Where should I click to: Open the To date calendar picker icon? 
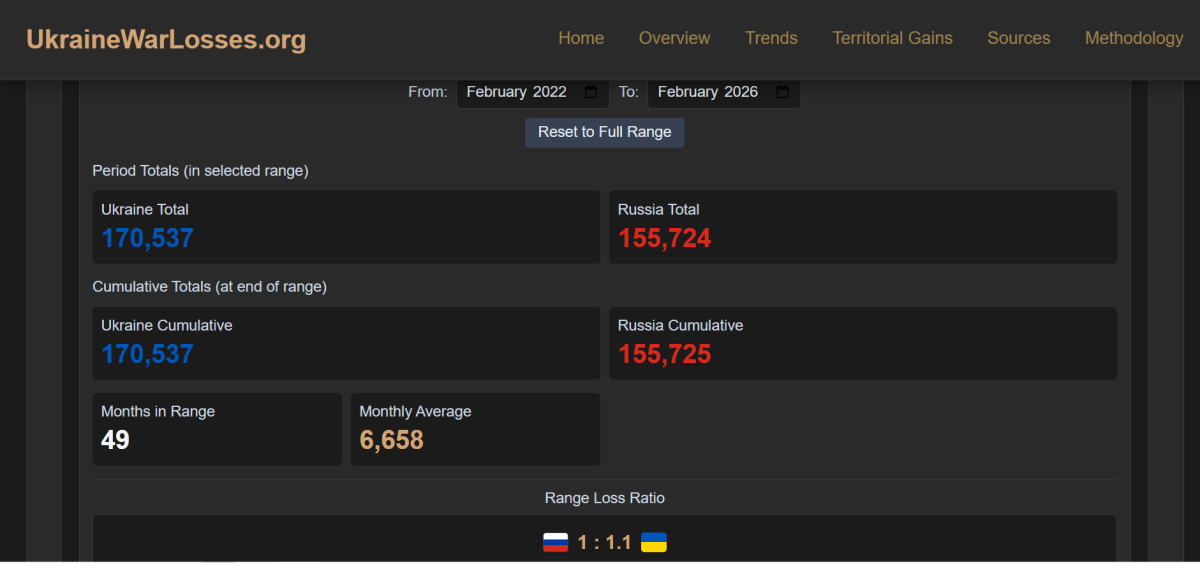782,92
